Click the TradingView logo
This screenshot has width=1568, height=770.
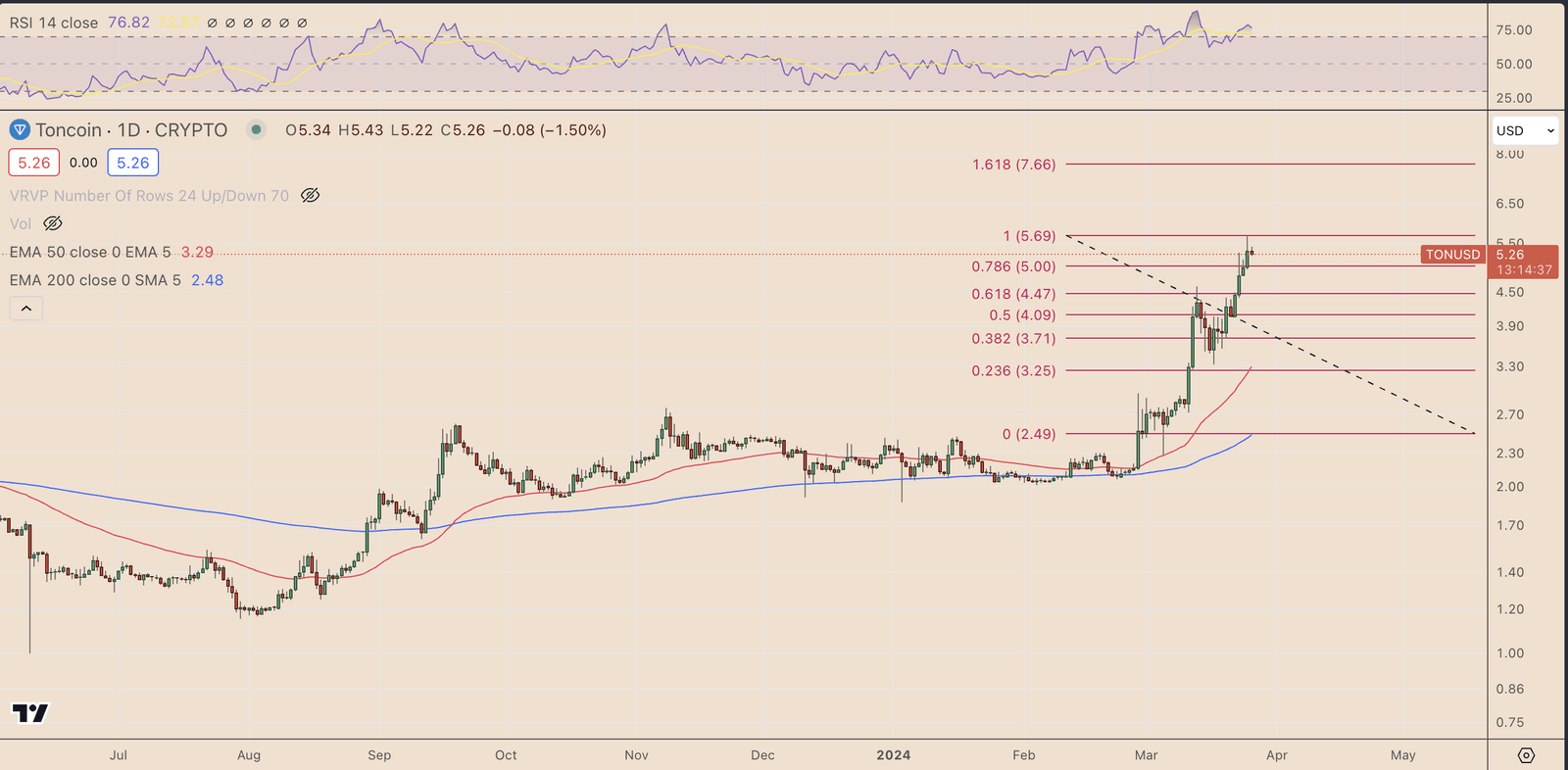(30, 713)
